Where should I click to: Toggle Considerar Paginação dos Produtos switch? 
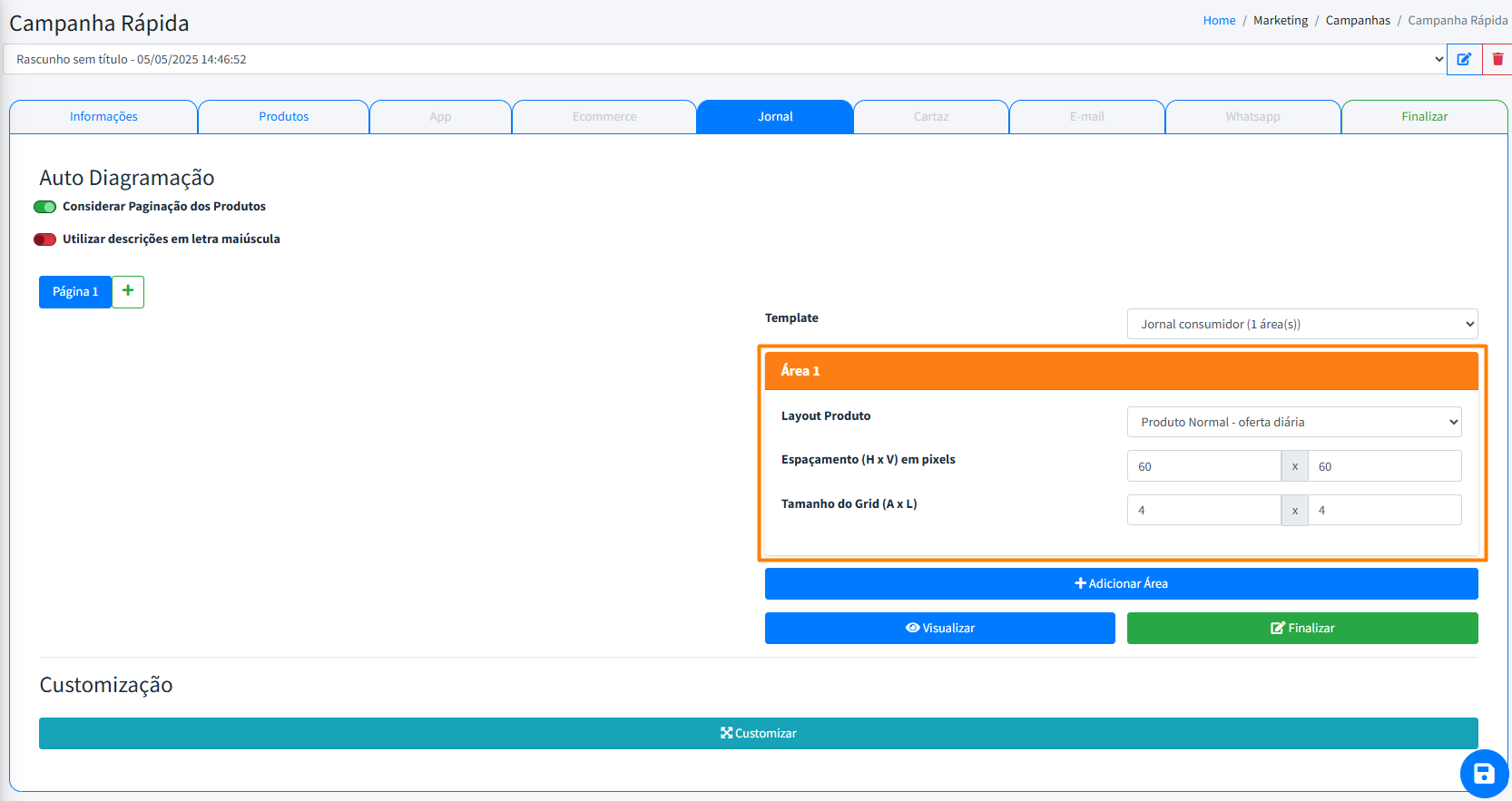(45, 207)
